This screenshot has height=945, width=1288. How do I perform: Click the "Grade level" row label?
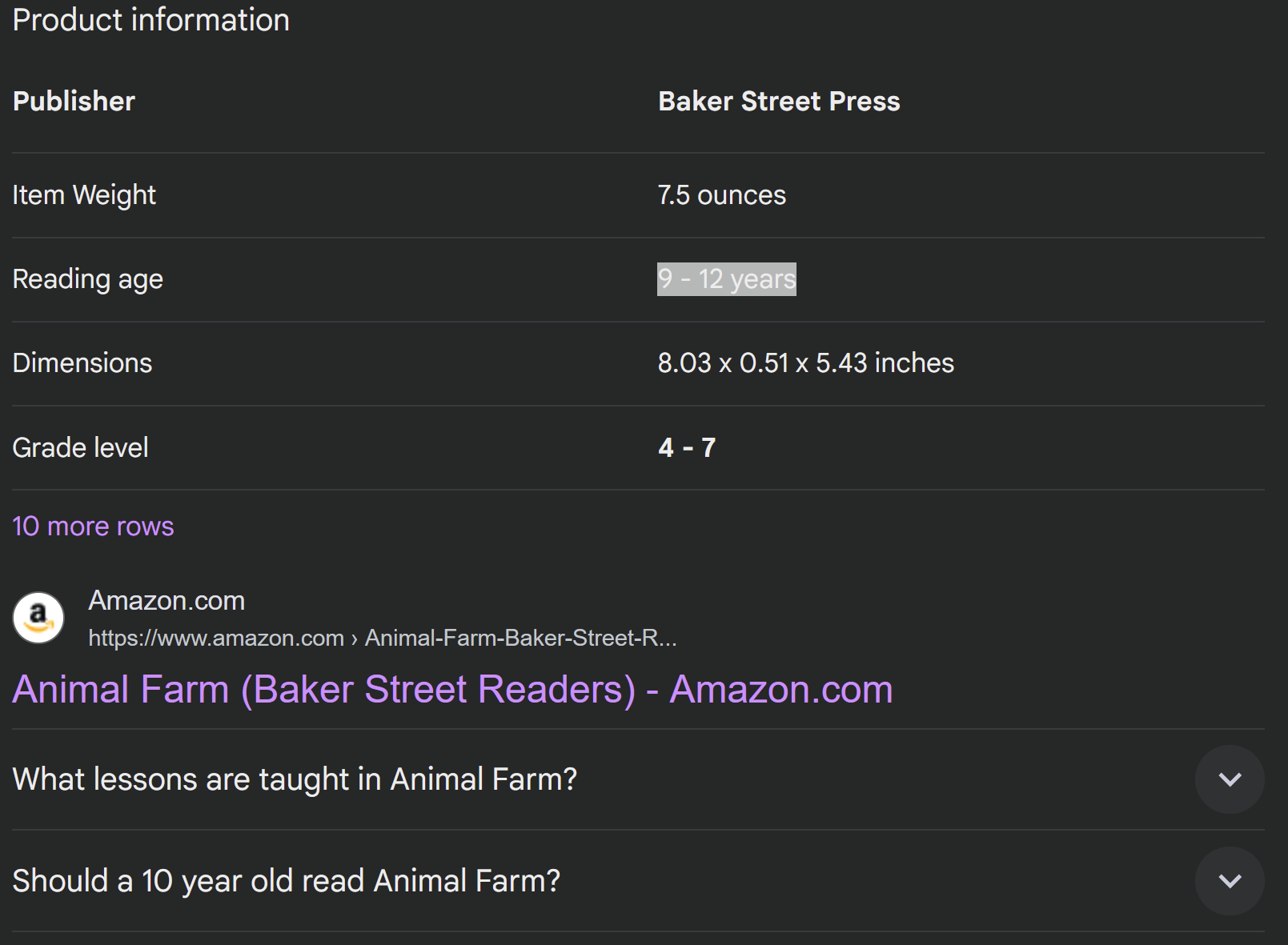coord(81,447)
